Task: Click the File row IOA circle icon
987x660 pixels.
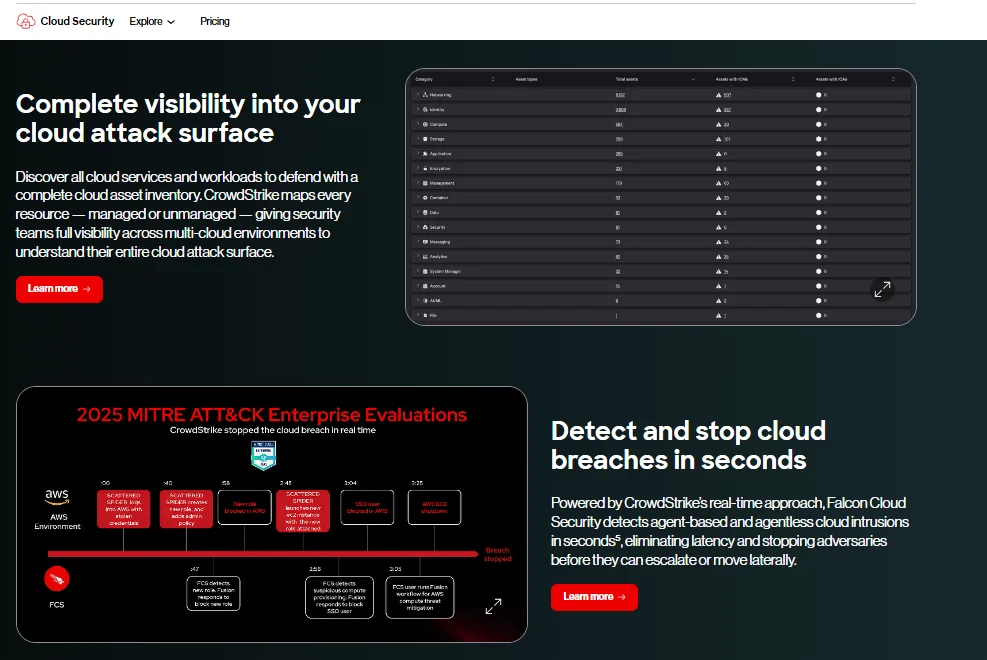Action: point(818,315)
